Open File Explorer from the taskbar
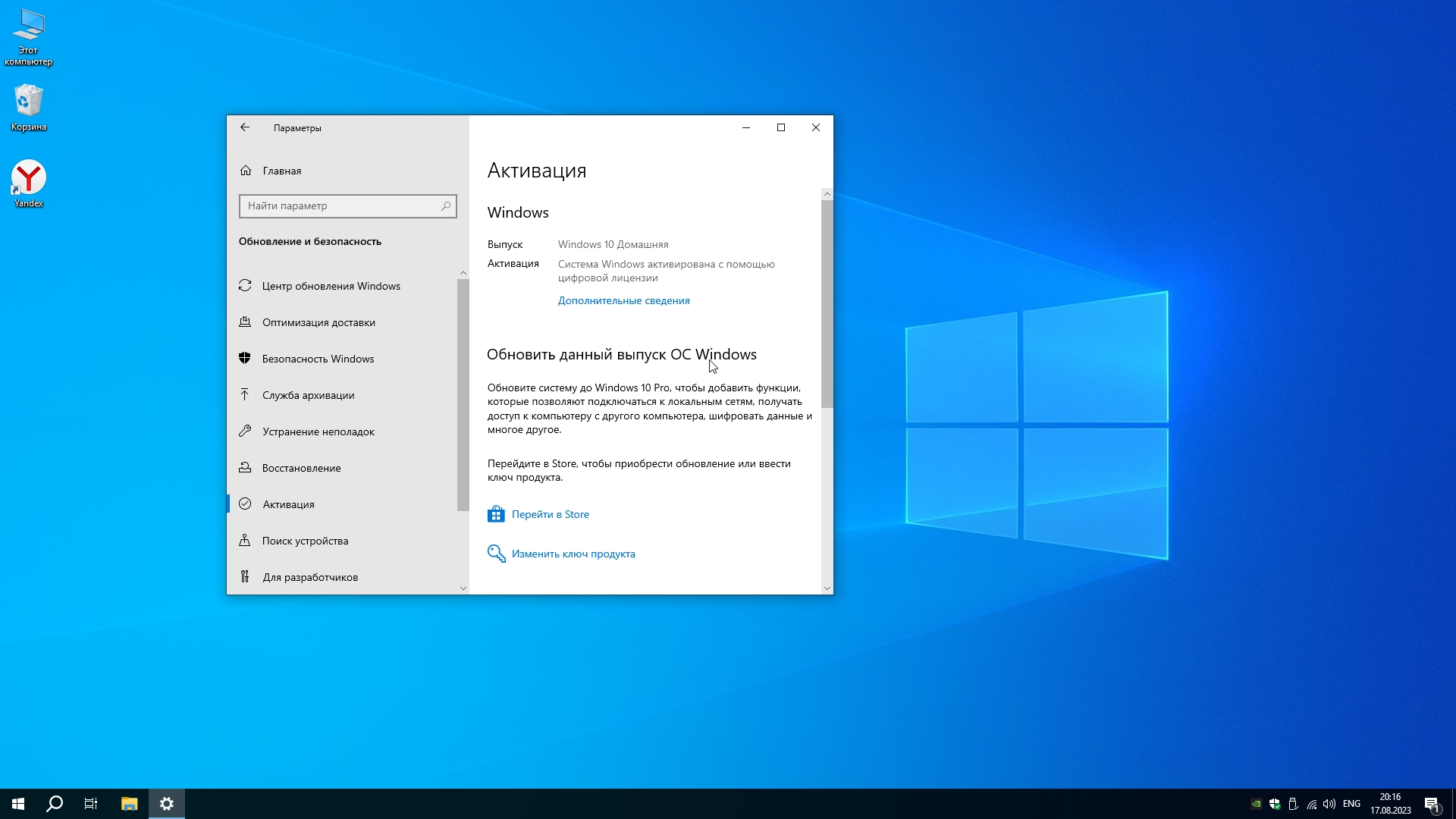The image size is (1456, 819). [x=129, y=804]
